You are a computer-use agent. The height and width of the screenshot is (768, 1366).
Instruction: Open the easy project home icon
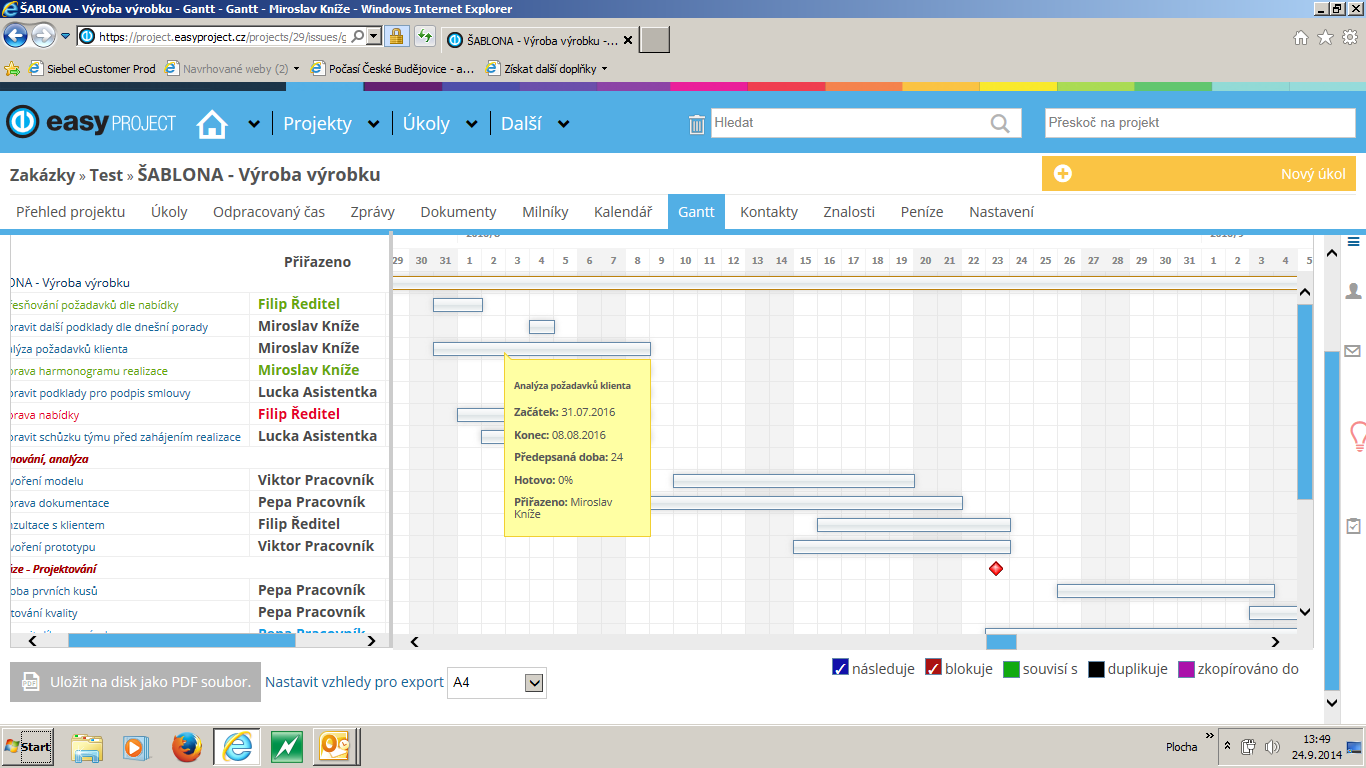pos(212,124)
